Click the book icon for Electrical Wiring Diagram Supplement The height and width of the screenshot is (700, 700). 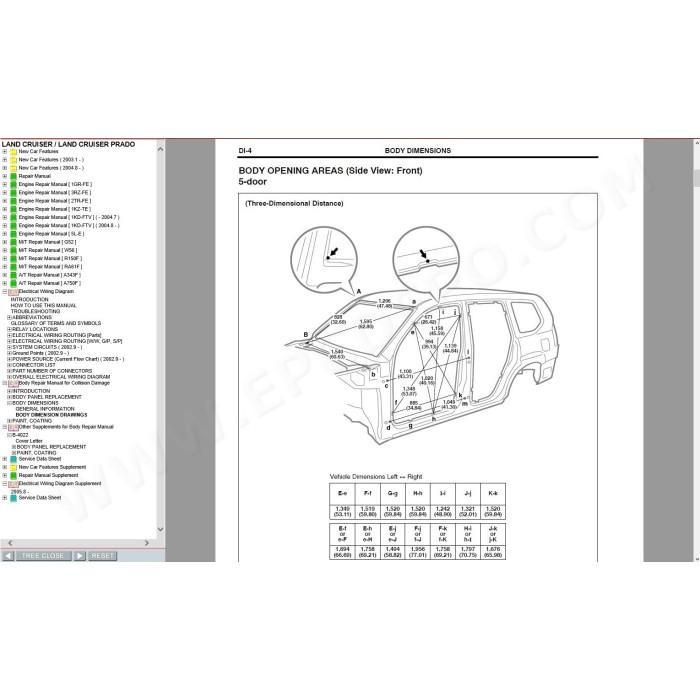click(x=13, y=484)
